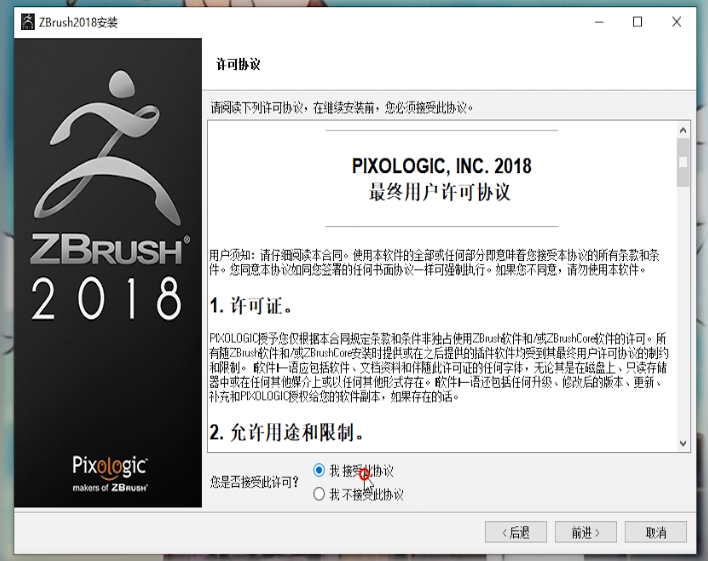Click the ZBrush 2018 logo image
The image size is (708, 561).
pos(109,194)
